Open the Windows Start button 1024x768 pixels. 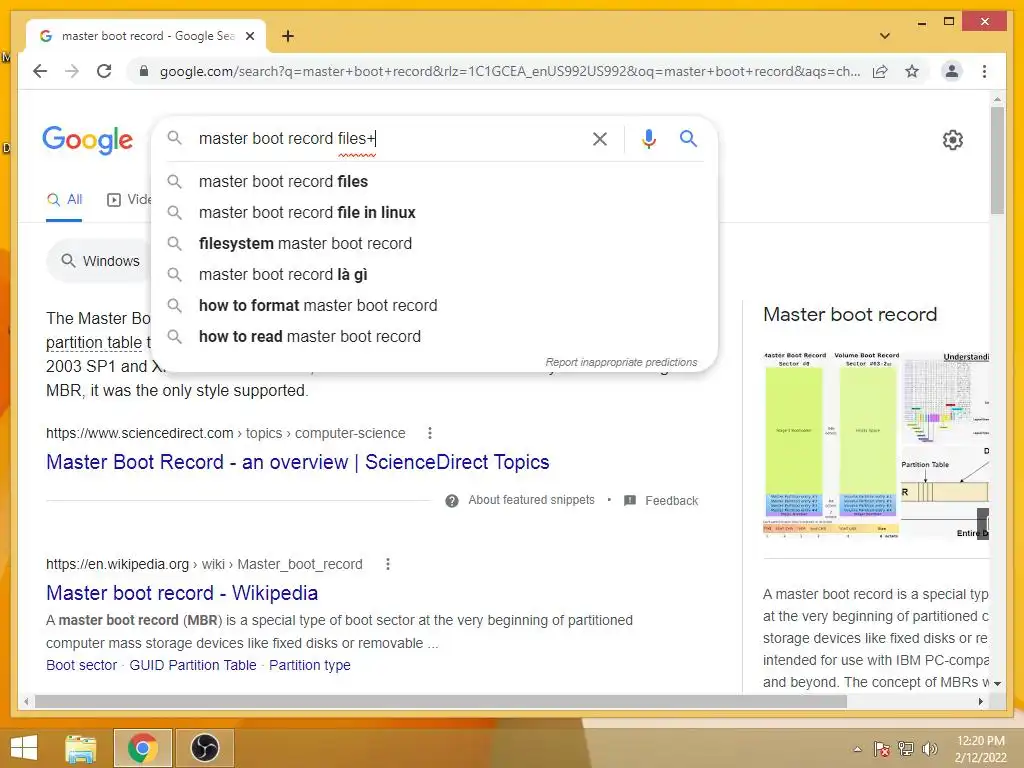pyautogui.click(x=24, y=748)
